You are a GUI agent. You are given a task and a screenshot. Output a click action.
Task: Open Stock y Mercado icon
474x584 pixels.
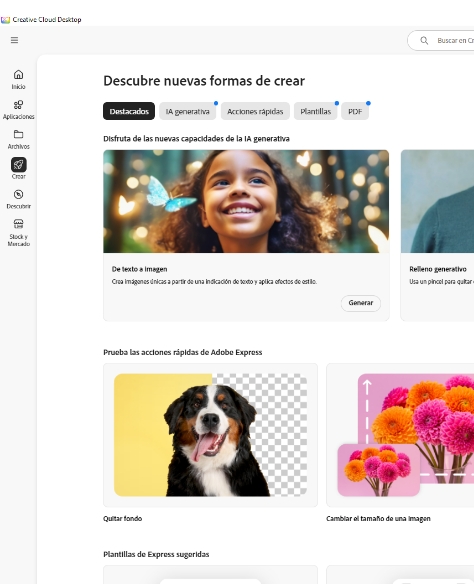[18, 224]
